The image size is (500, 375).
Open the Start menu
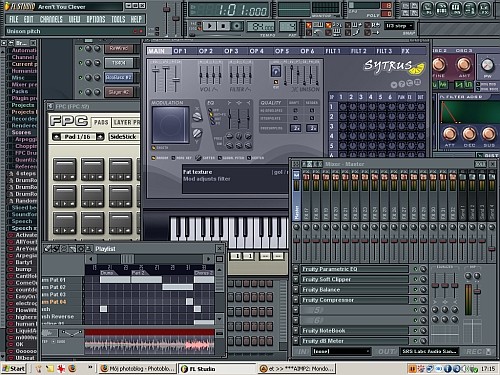tap(14, 369)
